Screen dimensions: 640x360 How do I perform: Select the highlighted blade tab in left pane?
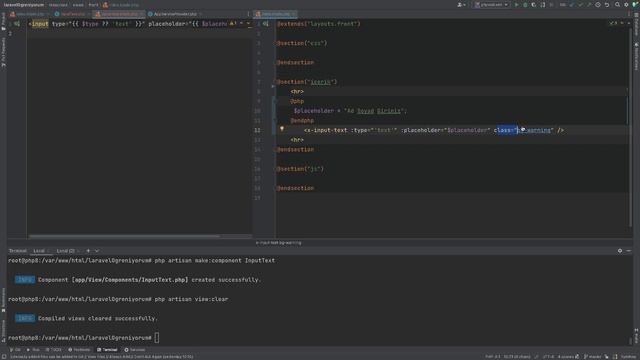click(x=119, y=14)
